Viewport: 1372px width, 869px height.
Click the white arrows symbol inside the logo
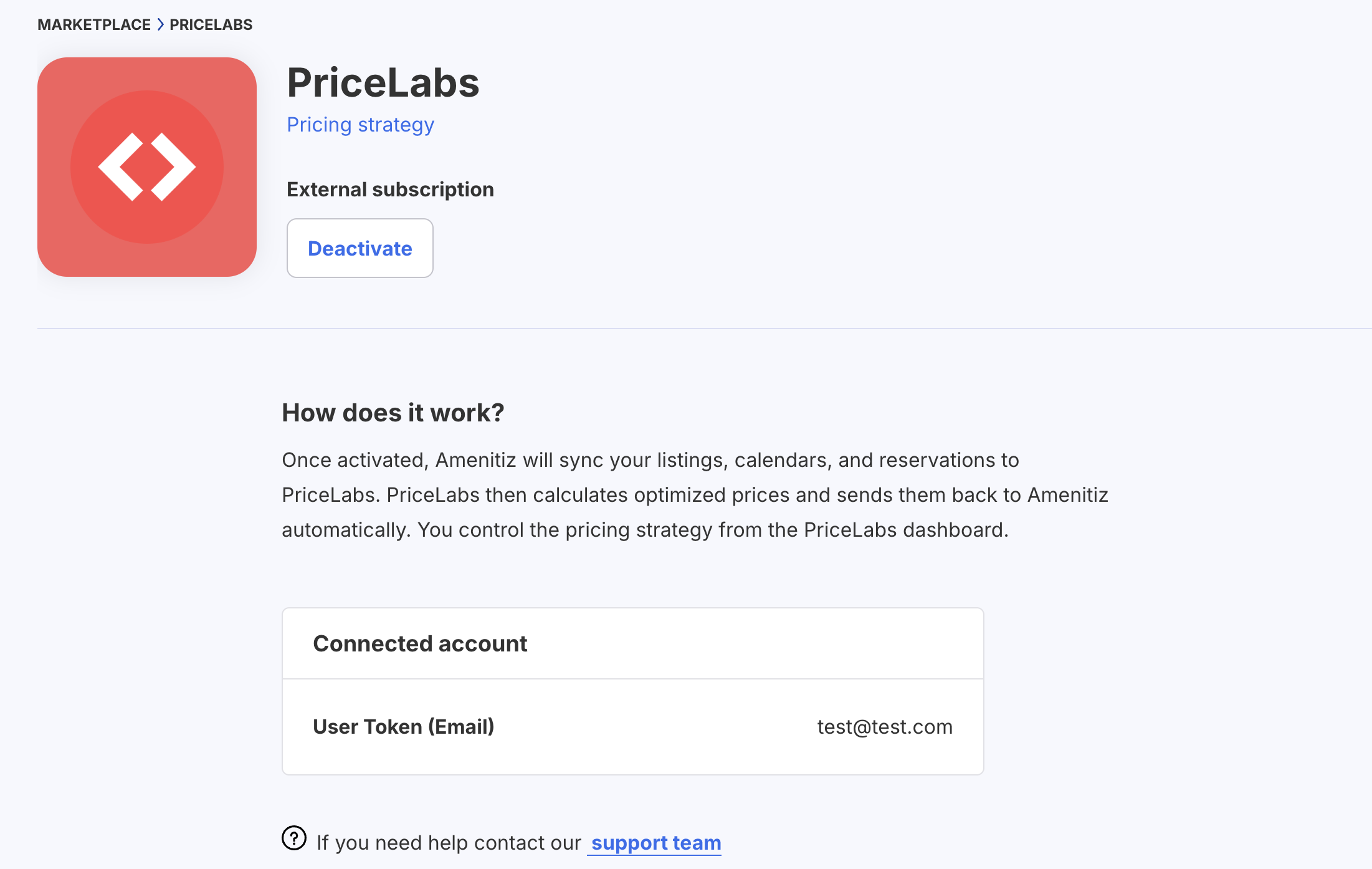147,167
